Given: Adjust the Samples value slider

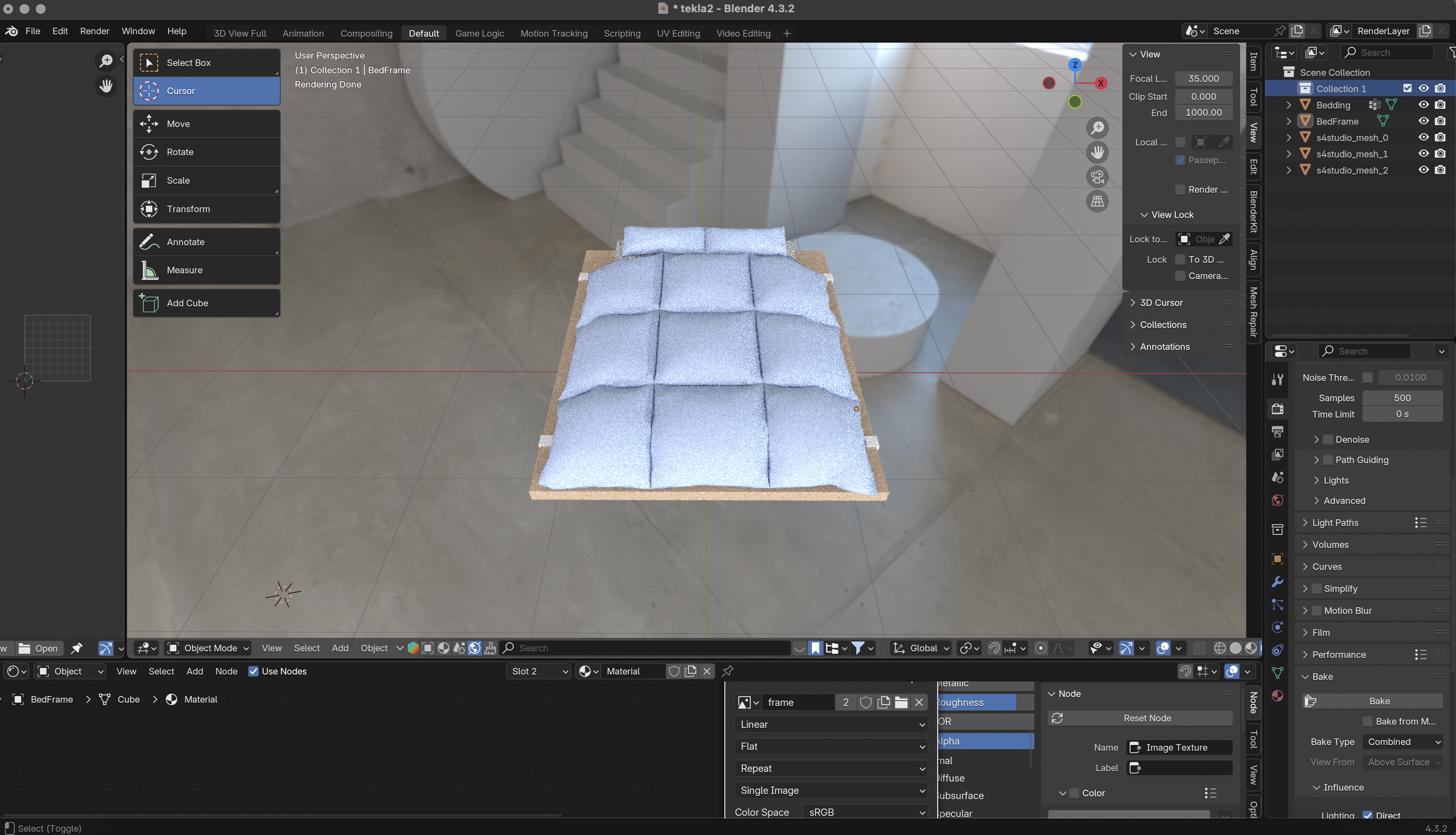Looking at the screenshot, I should pyautogui.click(x=1401, y=398).
